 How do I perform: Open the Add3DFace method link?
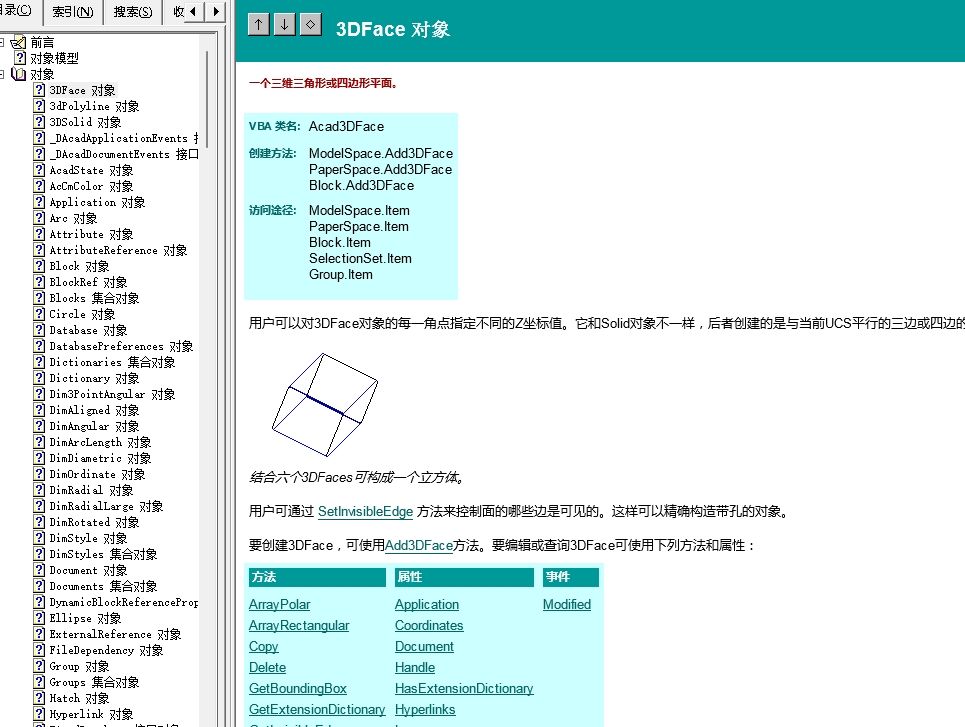pos(418,545)
